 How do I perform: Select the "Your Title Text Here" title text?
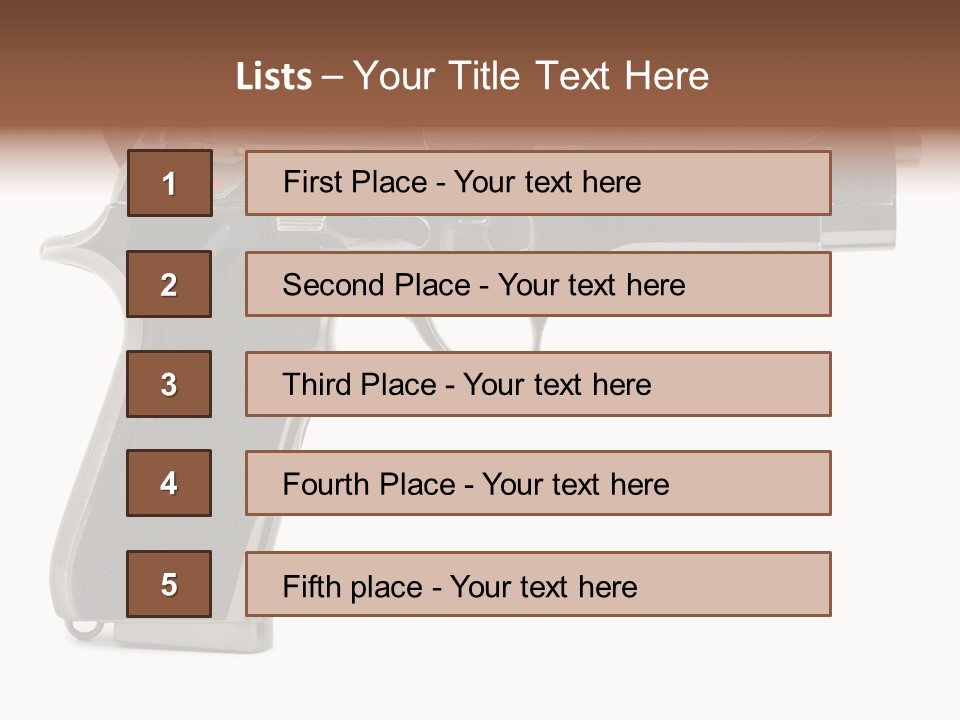click(531, 76)
